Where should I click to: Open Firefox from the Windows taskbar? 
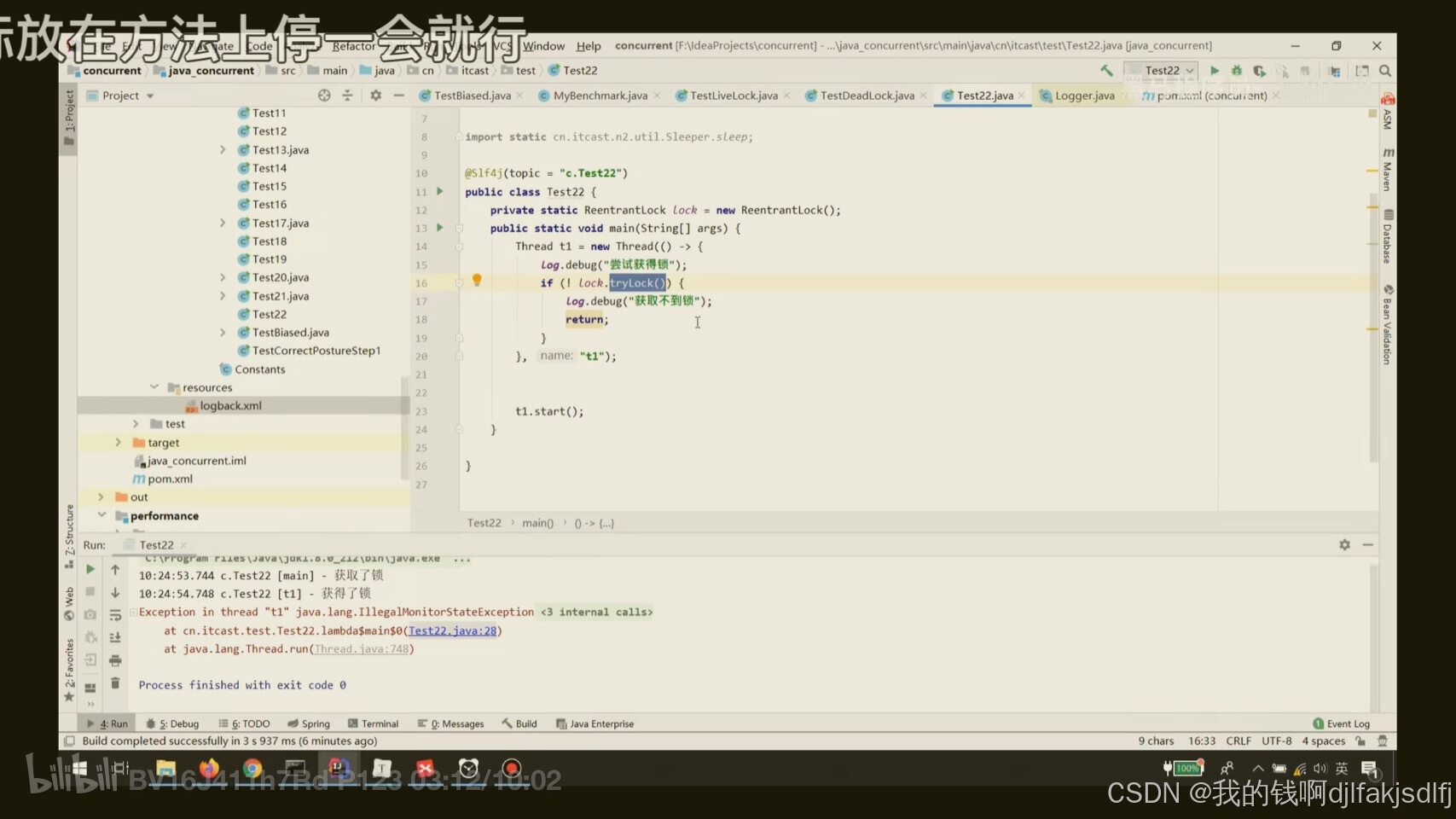(209, 769)
